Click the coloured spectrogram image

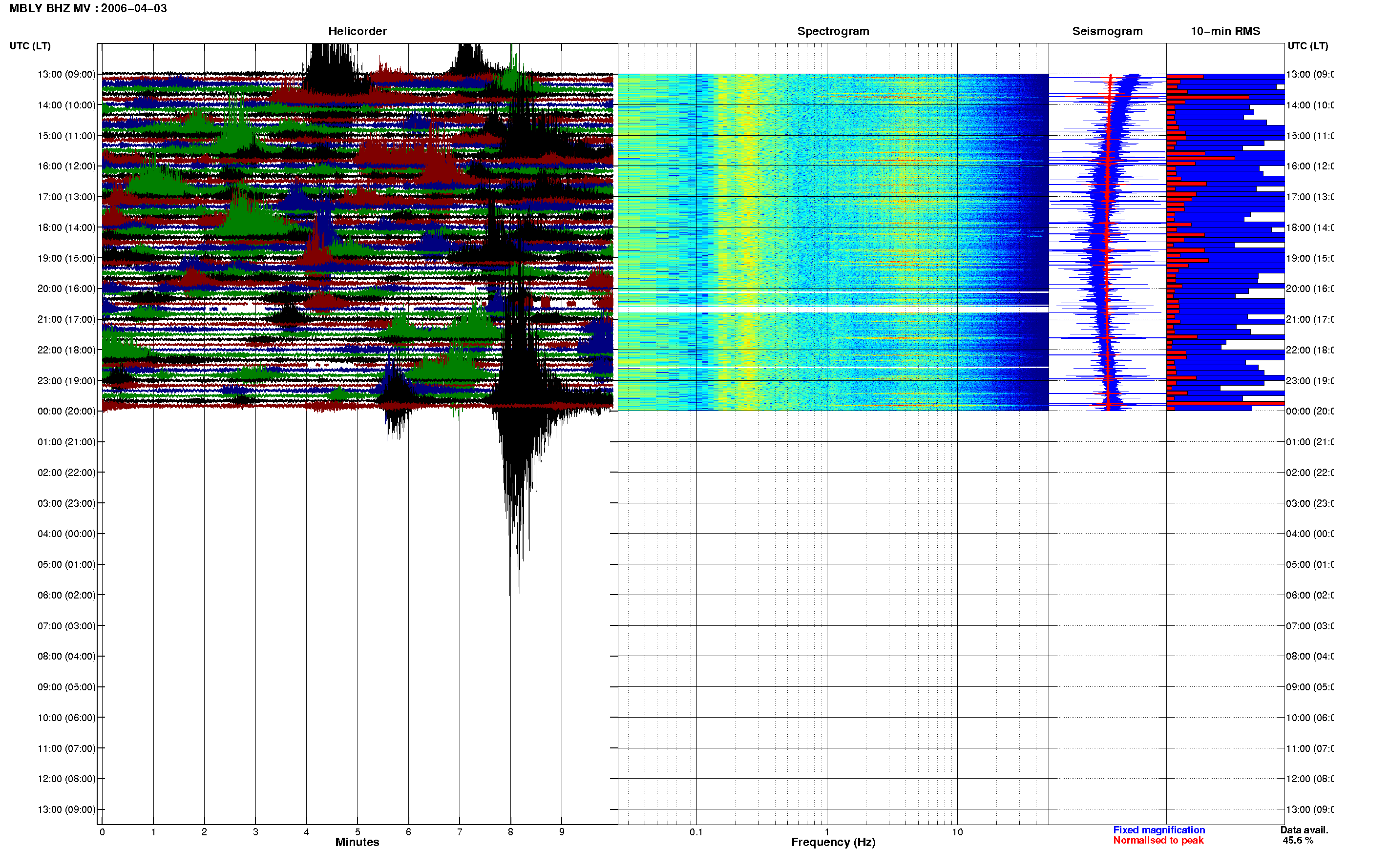pyautogui.click(x=833, y=242)
